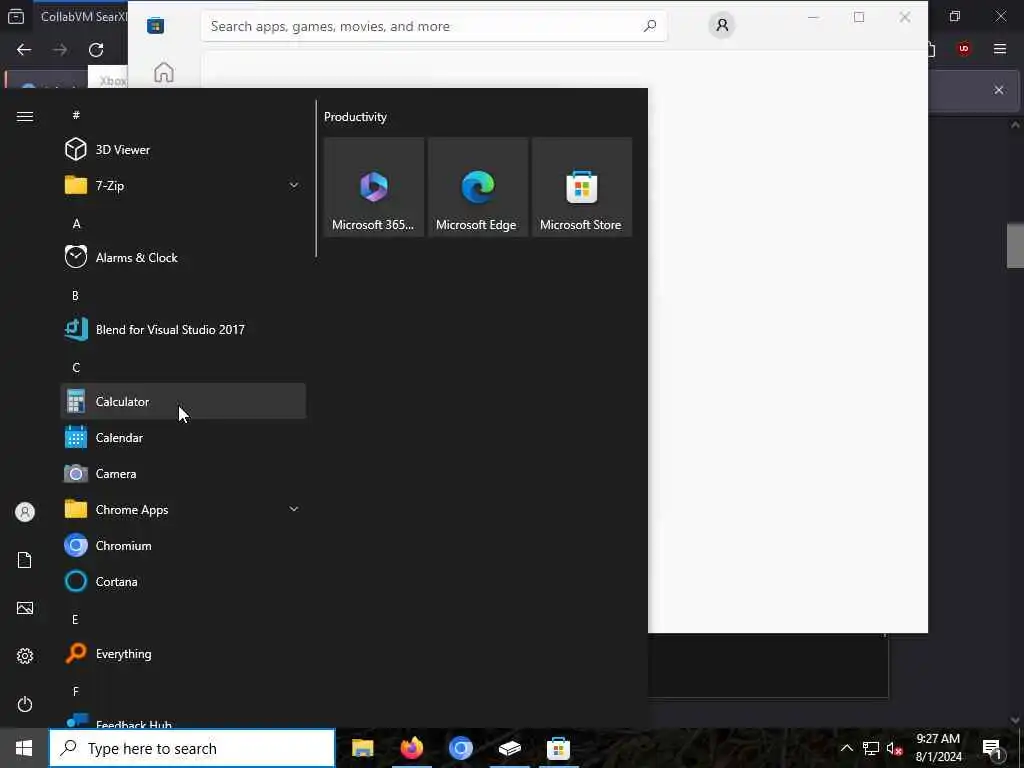Launch Alarms & Clock

183,257
